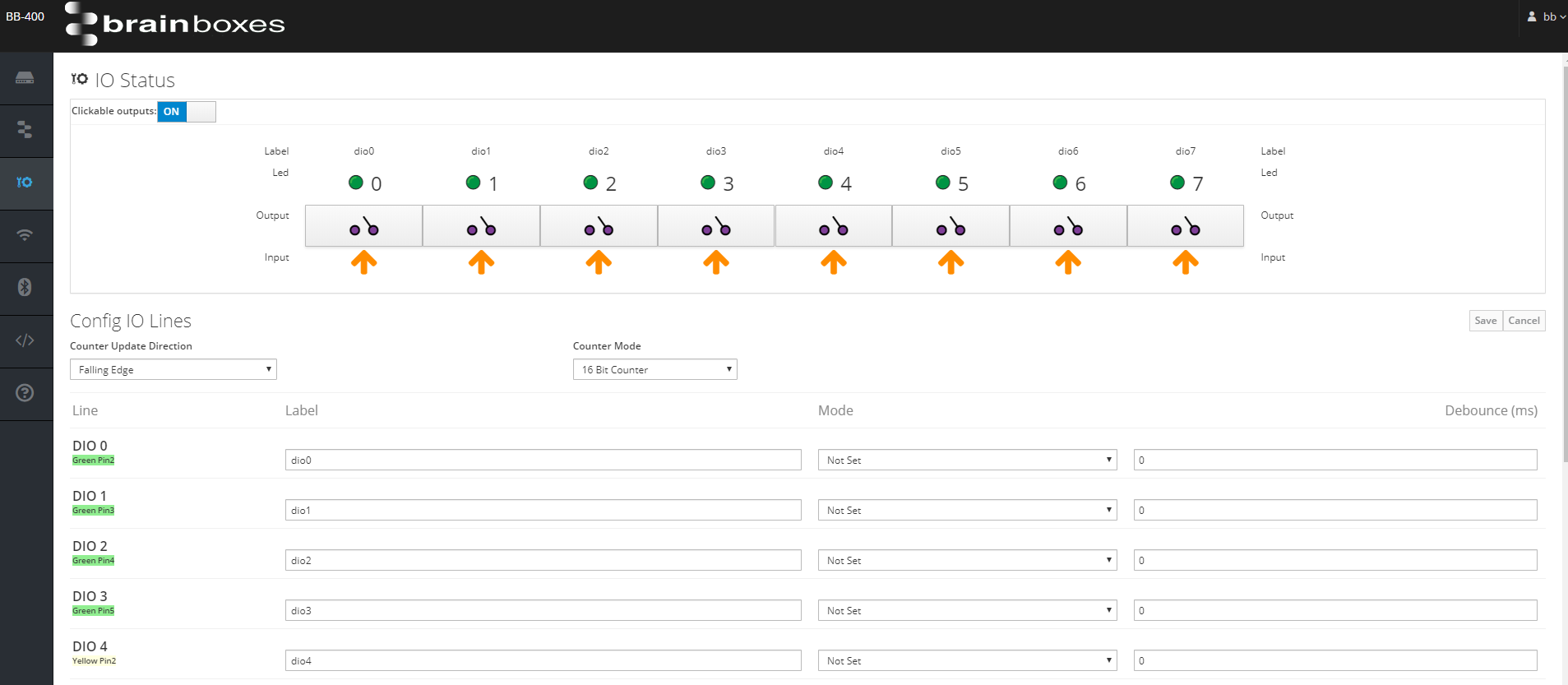Image resolution: width=1568 pixels, height=685 pixels.
Task: Open the code sidebar icon
Action: (x=25, y=340)
